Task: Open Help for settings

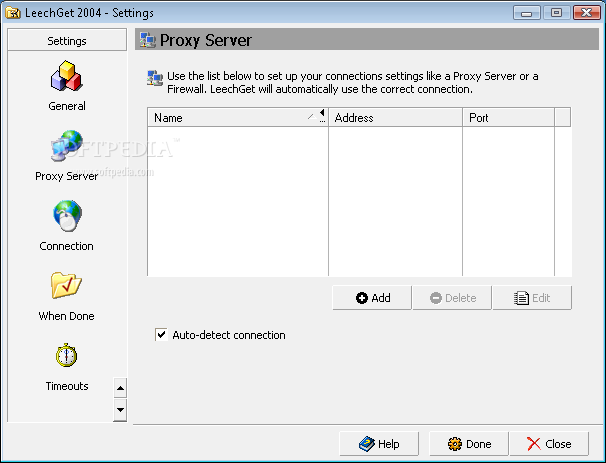Action: (379, 444)
